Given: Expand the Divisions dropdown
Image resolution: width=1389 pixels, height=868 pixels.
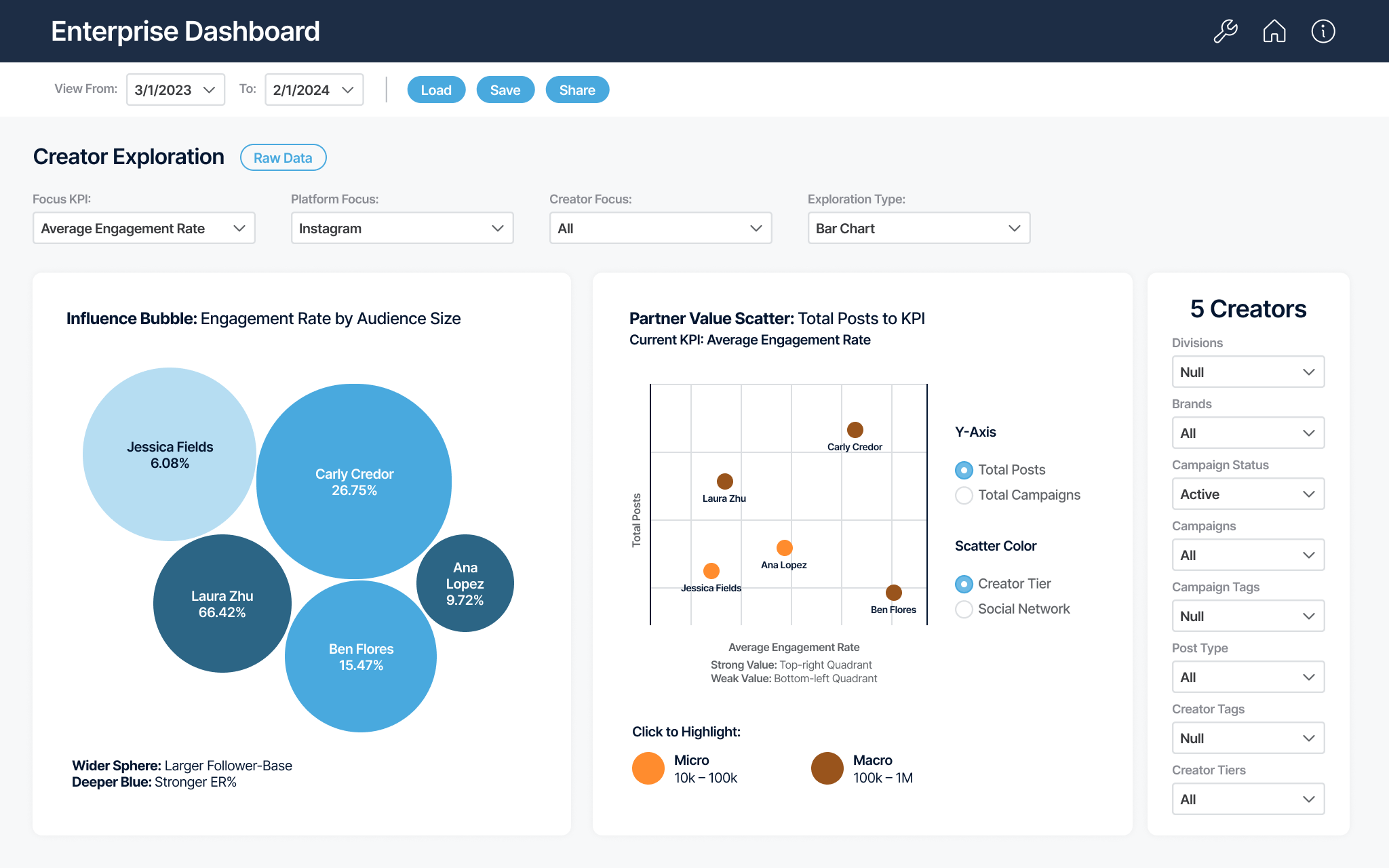Looking at the screenshot, I should point(1248,372).
